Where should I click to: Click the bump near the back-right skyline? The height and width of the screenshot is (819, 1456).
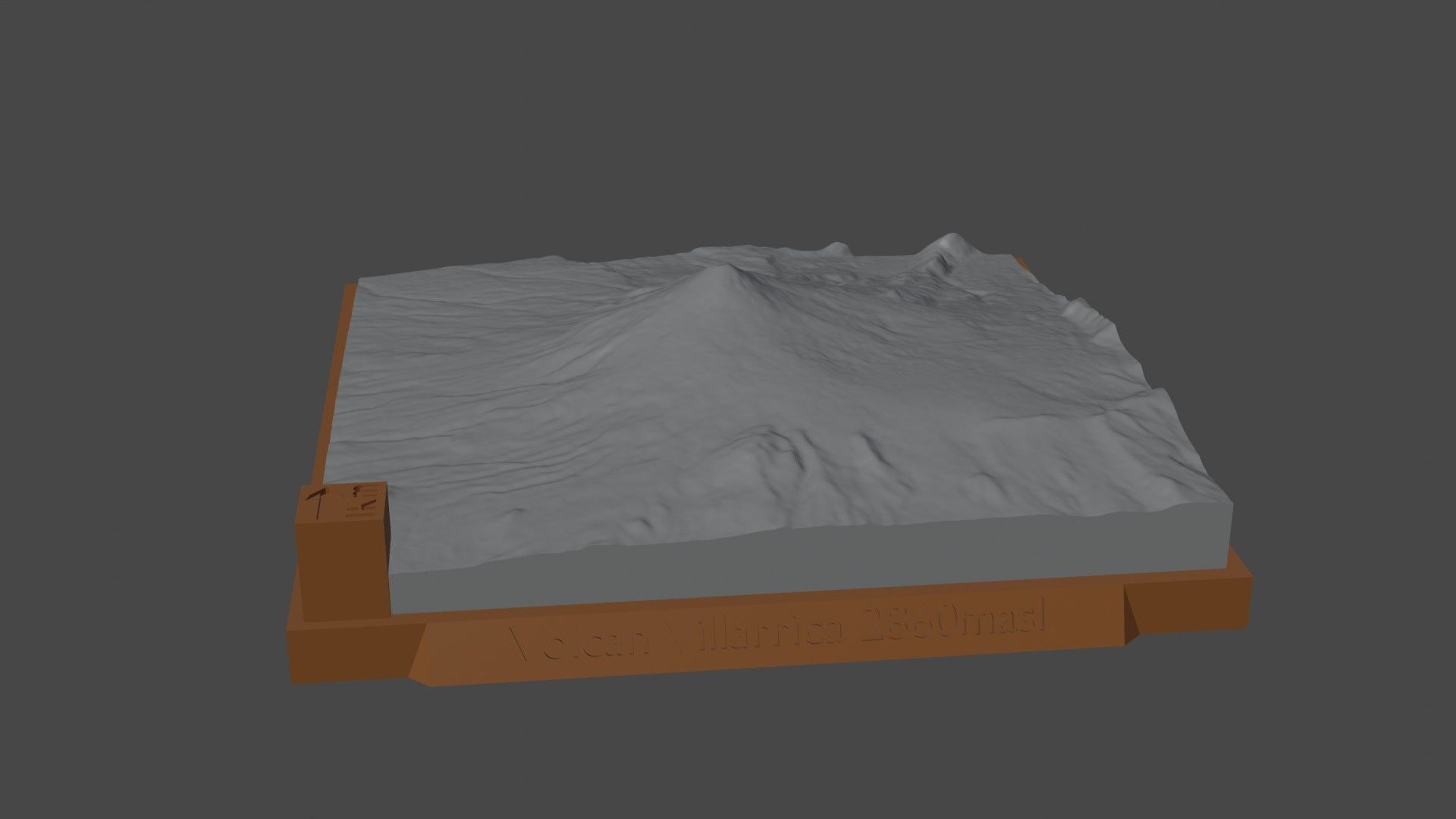point(838,248)
